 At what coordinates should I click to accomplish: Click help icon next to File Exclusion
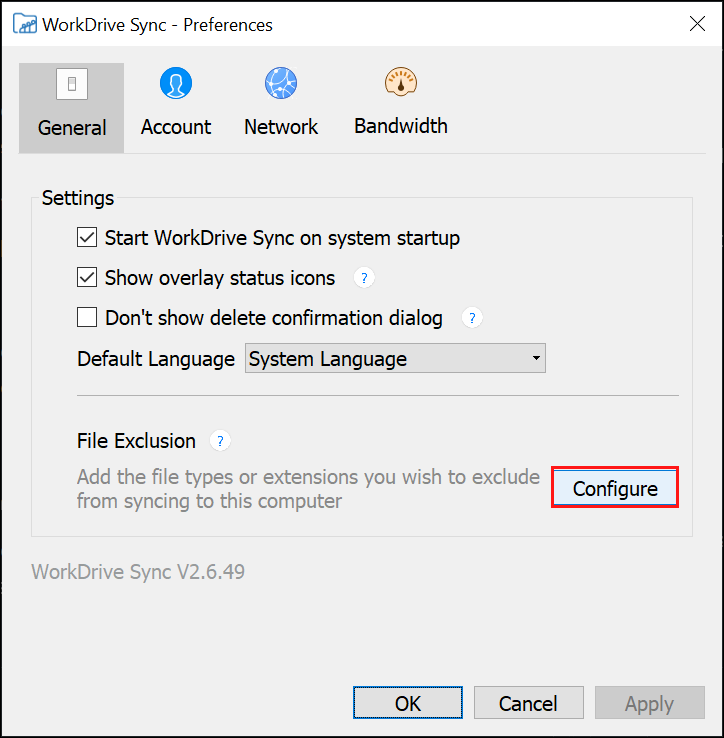pyautogui.click(x=220, y=441)
